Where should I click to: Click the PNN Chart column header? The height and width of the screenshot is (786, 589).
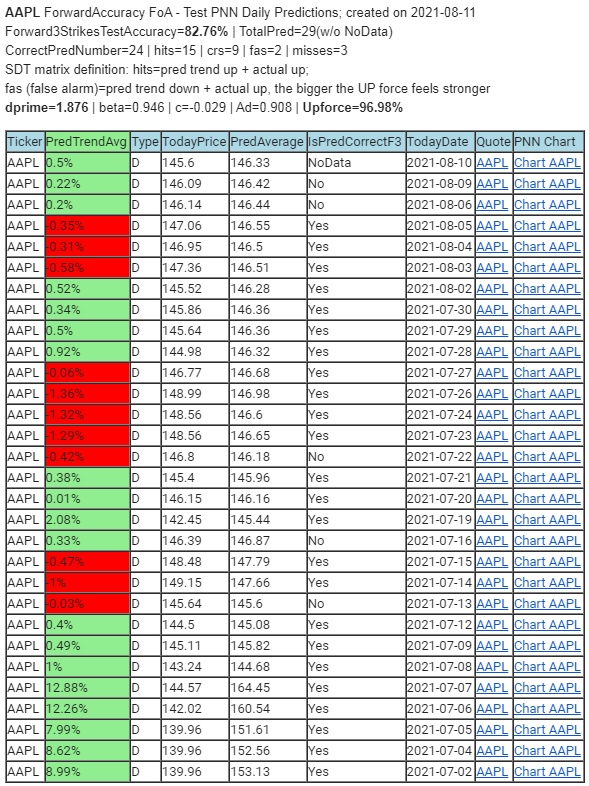pyautogui.click(x=548, y=142)
